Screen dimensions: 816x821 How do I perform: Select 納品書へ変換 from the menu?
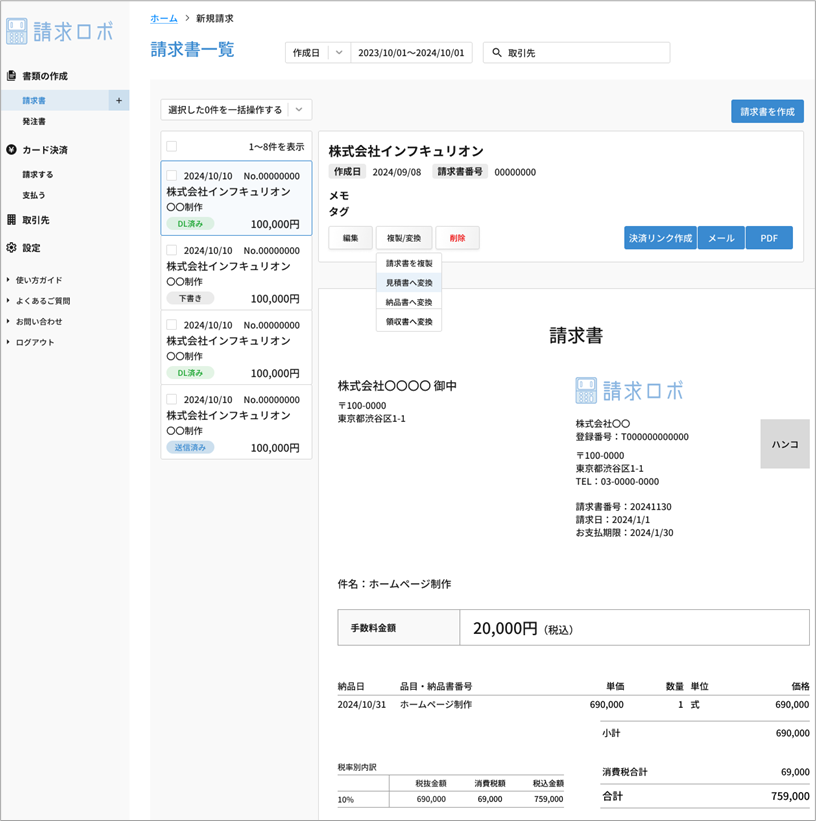point(409,302)
